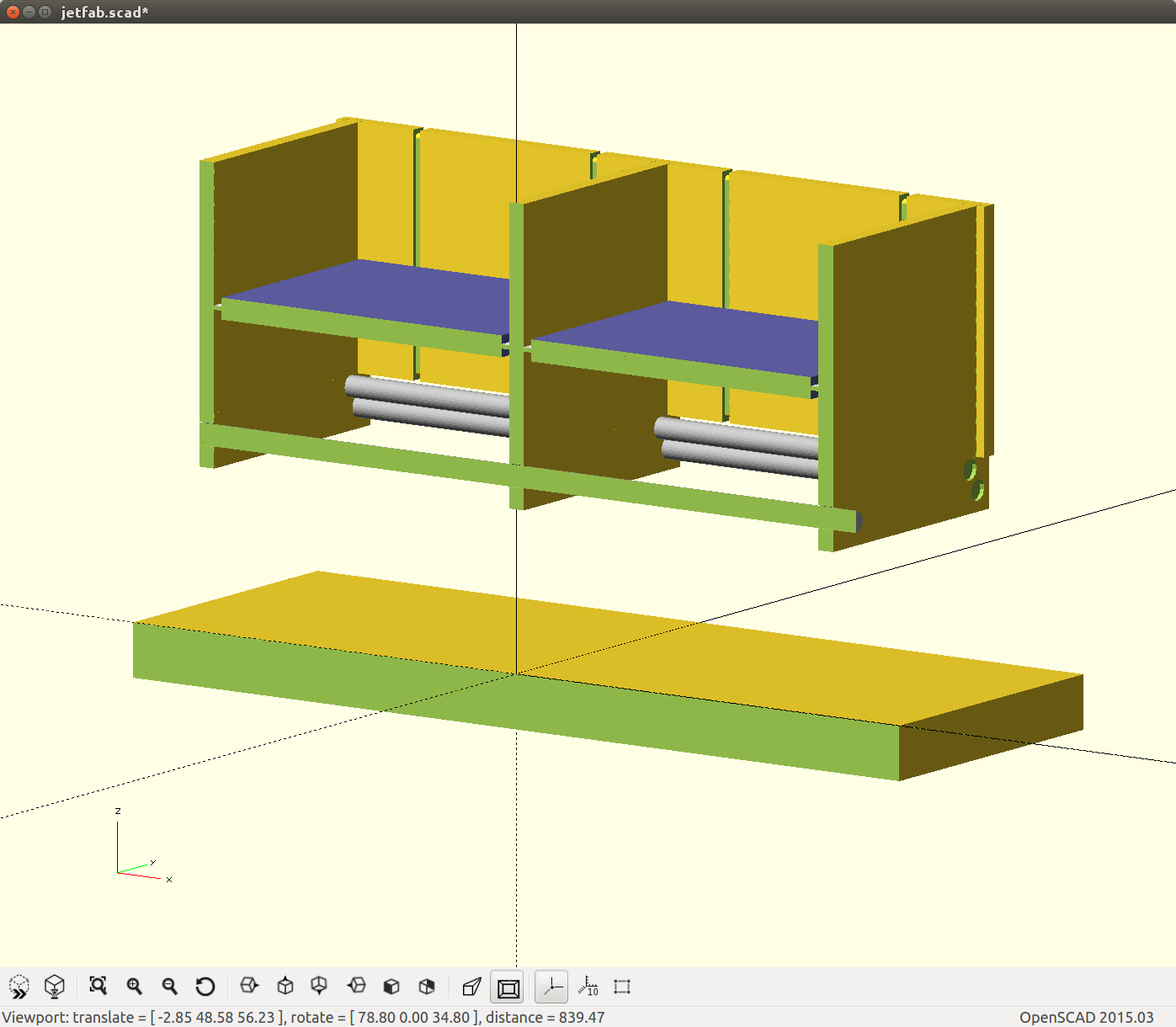The image size is (1176, 1027).
Task: Switch to the Top view cube icon
Action: [x=285, y=985]
